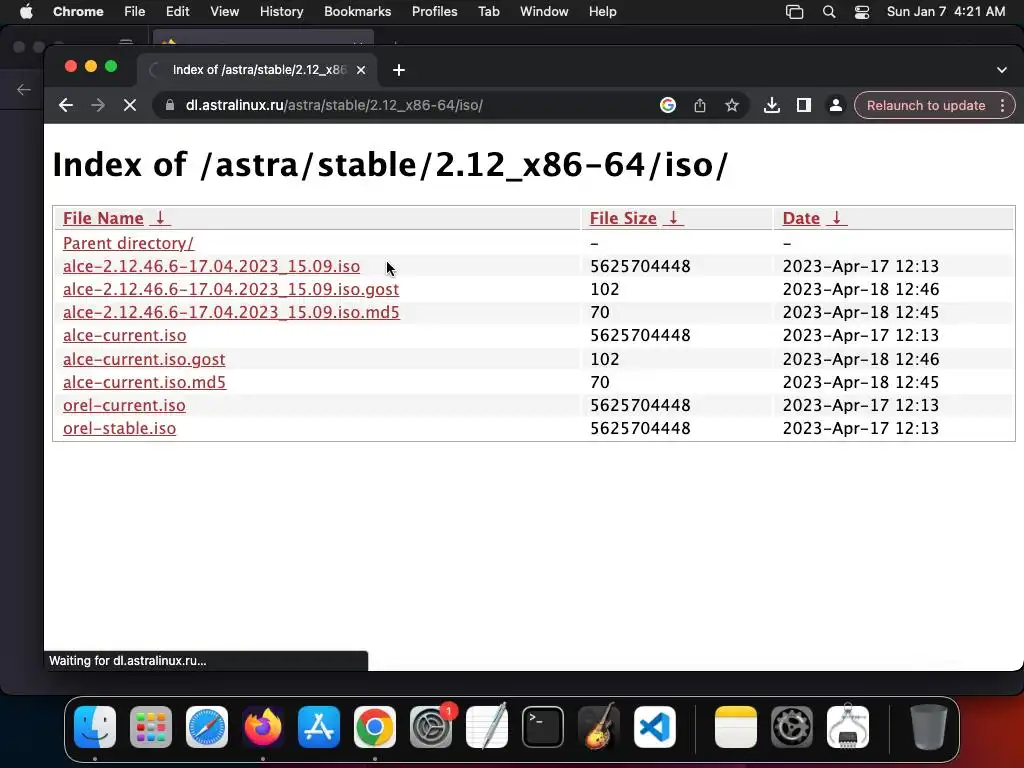Click Relaunch to update button
This screenshot has width=1024, height=768.
point(925,105)
